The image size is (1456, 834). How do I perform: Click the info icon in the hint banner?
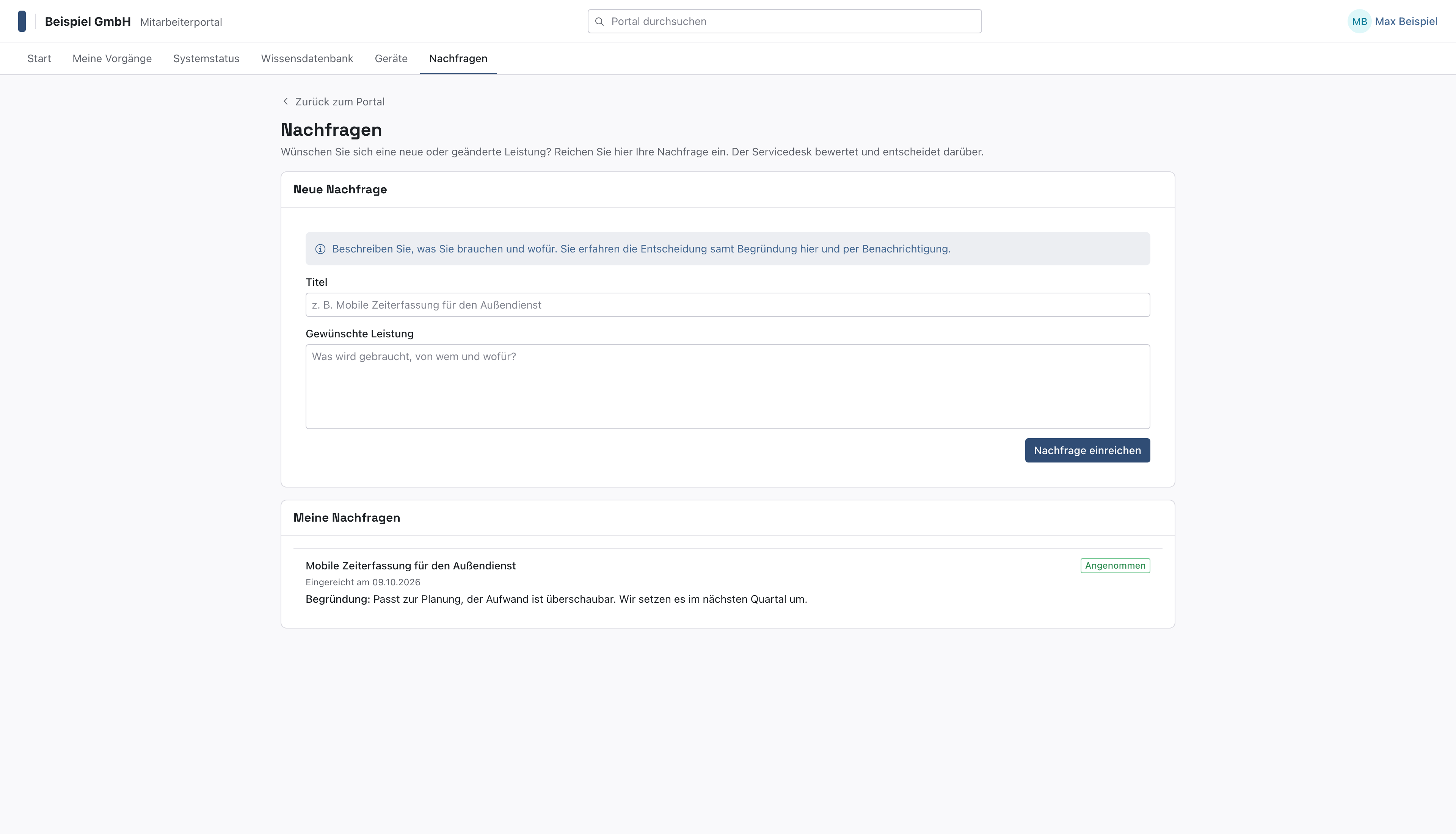[x=320, y=249]
